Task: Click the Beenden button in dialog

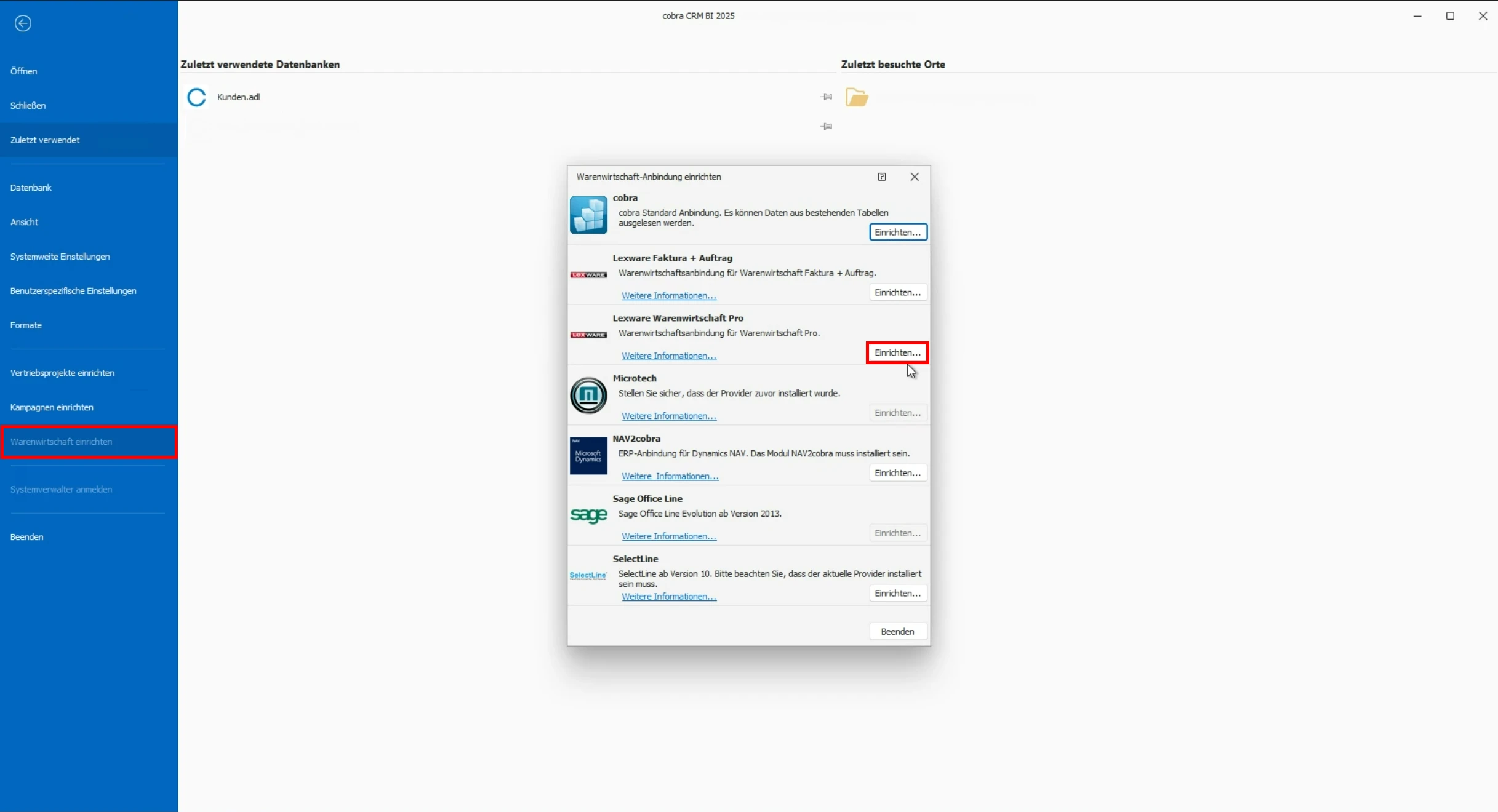Action: pyautogui.click(x=898, y=632)
